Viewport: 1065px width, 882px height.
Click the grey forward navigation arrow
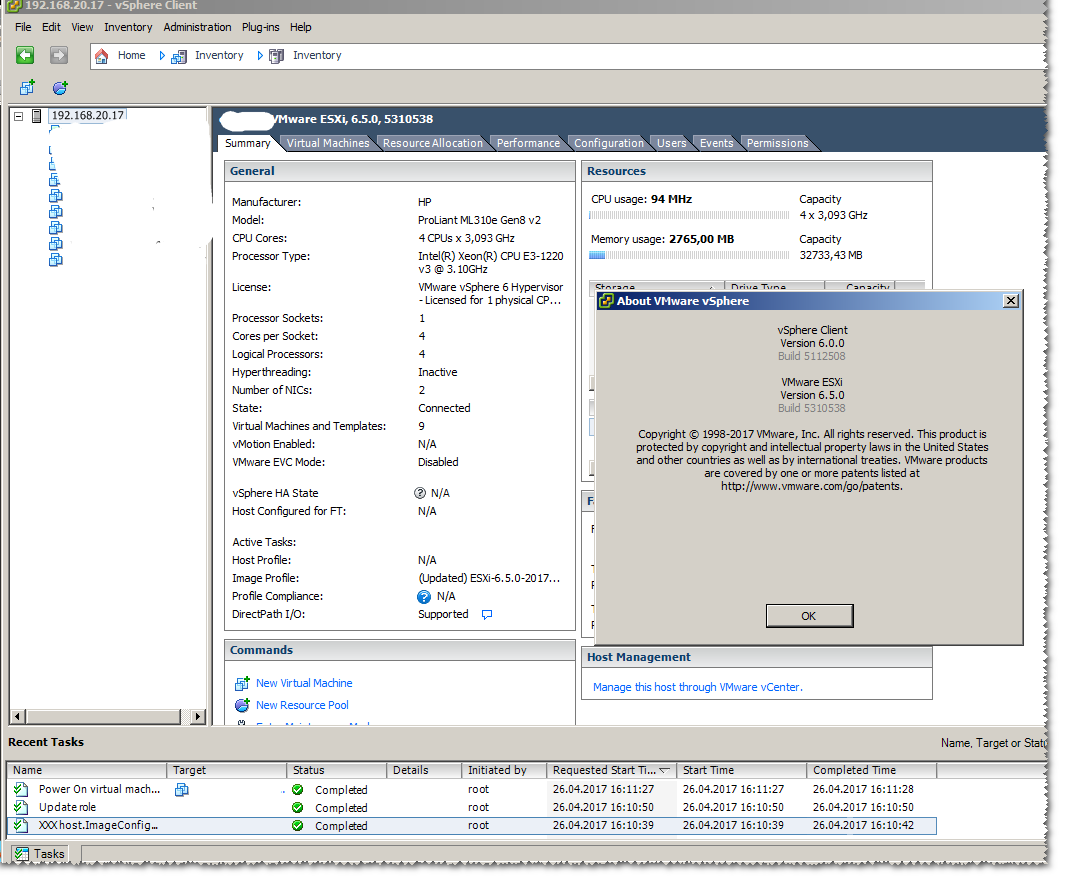coord(59,55)
